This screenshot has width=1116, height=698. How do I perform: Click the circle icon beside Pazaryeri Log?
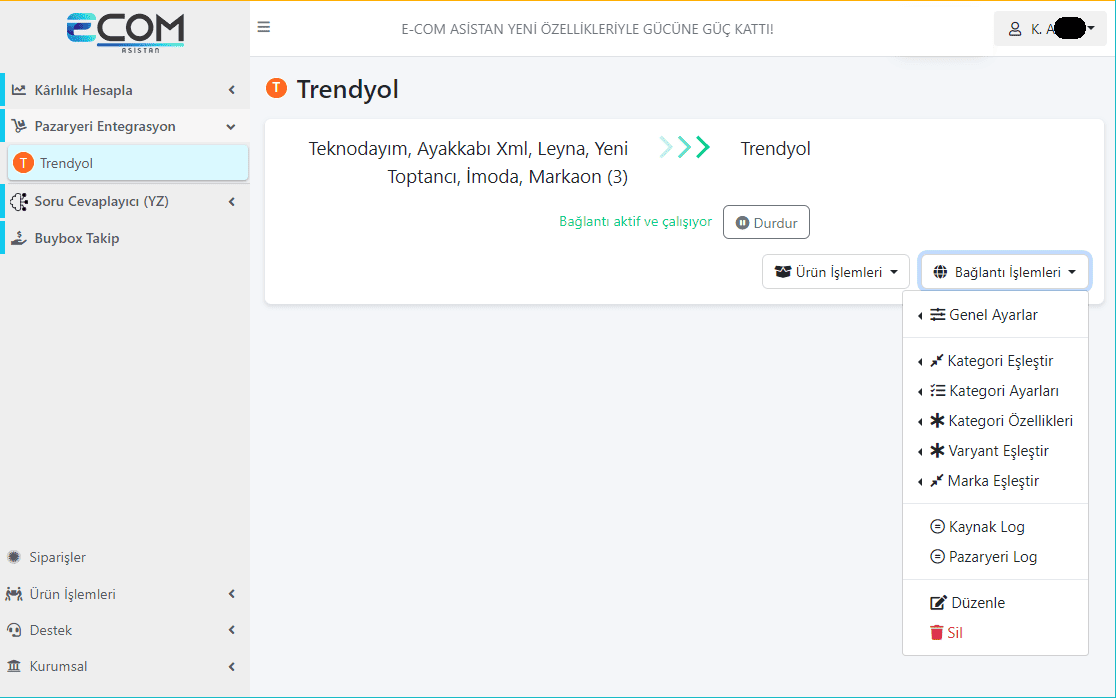click(x=937, y=556)
